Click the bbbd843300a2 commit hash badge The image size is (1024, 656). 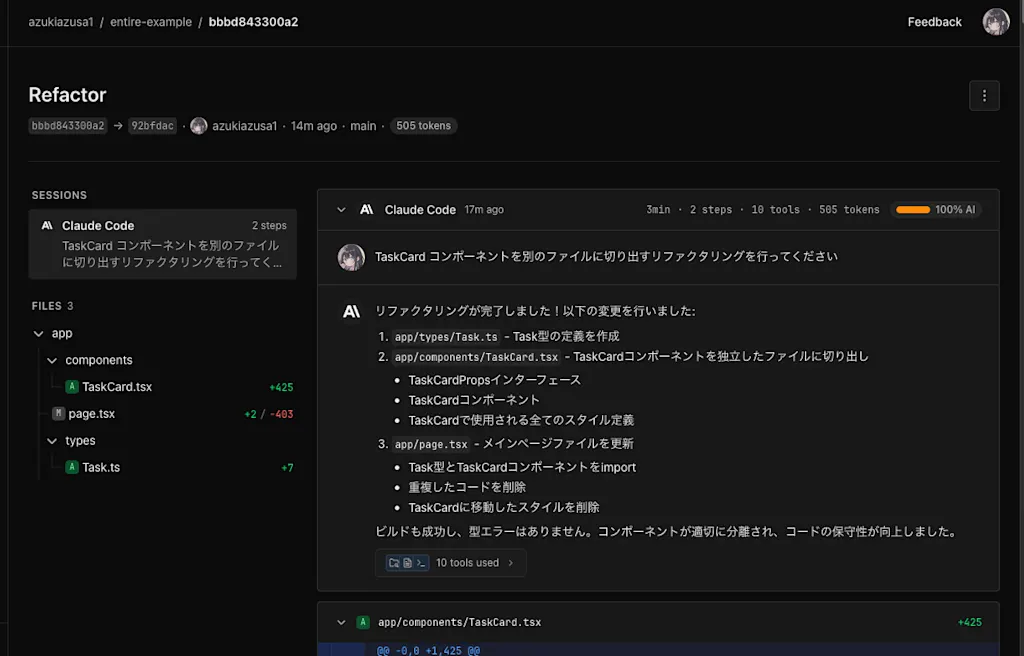68,125
